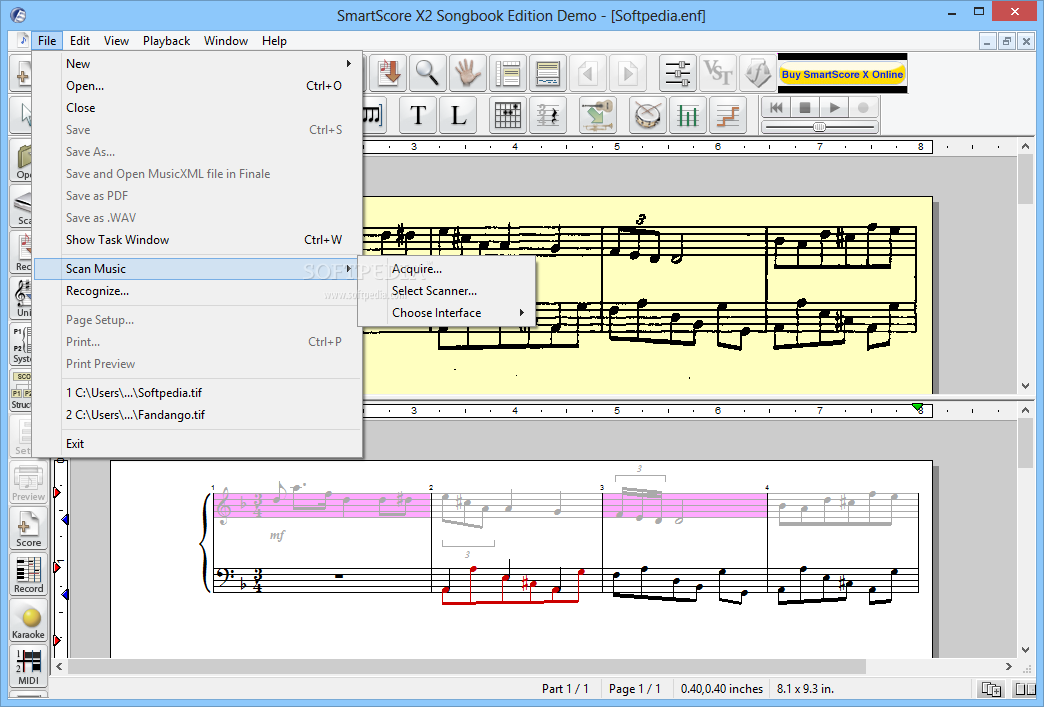Click '8.1 x 9.3 in.' status text
Image resolution: width=1044 pixels, height=707 pixels.
pyautogui.click(x=805, y=689)
